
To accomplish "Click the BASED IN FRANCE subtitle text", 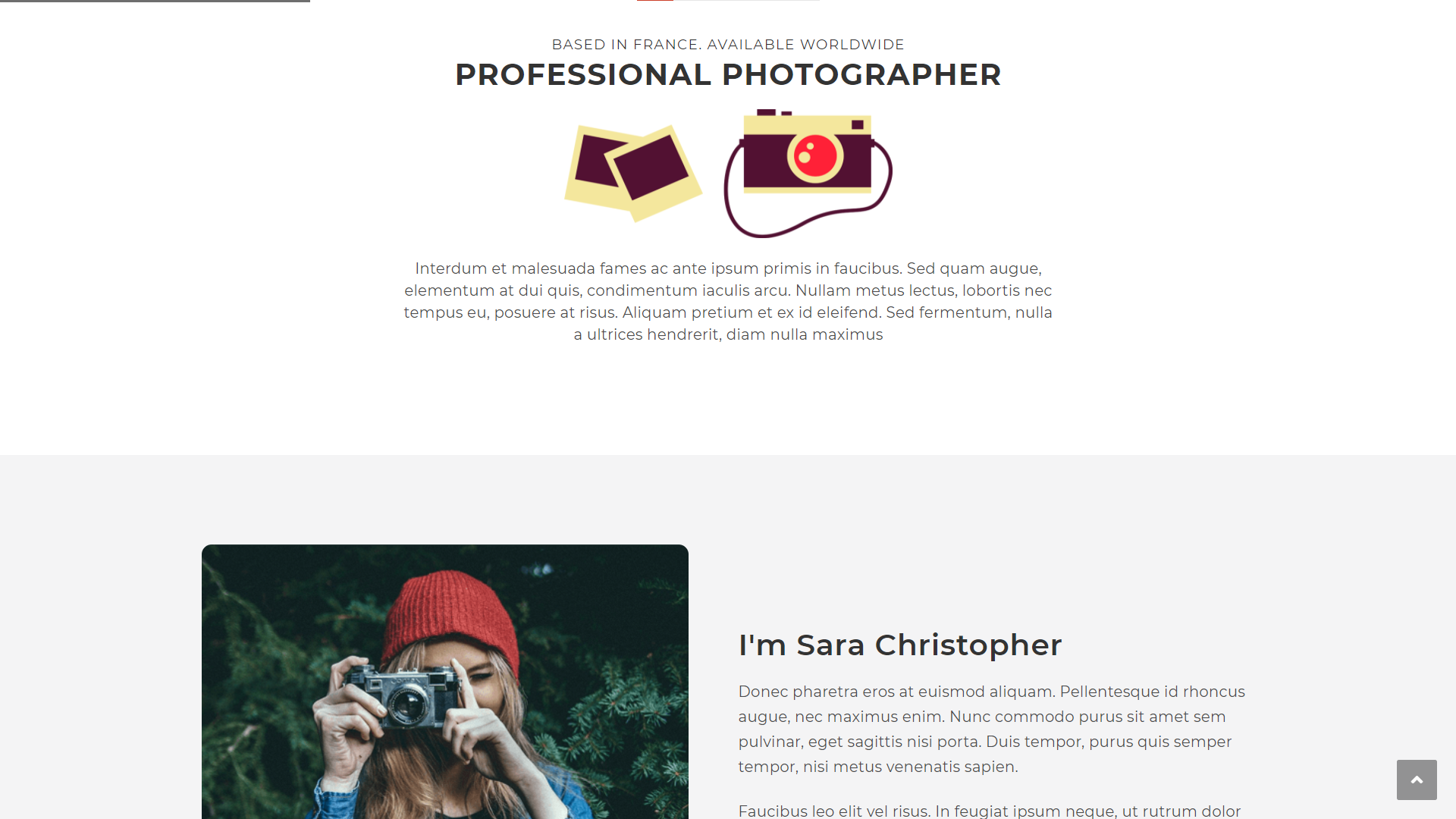I will [728, 45].
